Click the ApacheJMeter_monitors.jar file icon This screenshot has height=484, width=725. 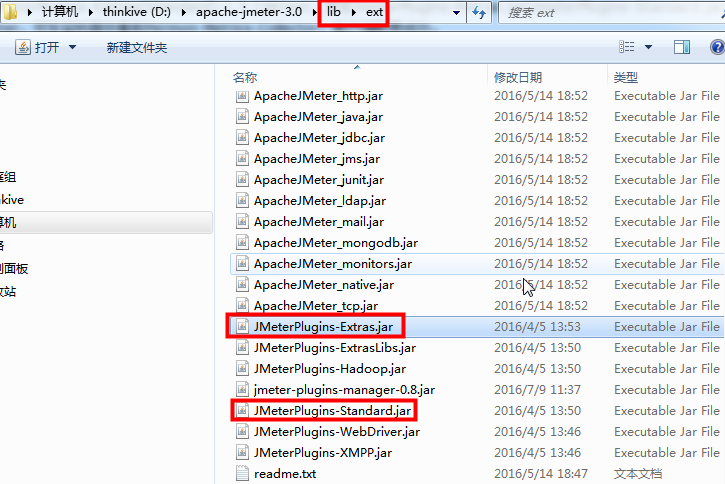[x=242, y=264]
